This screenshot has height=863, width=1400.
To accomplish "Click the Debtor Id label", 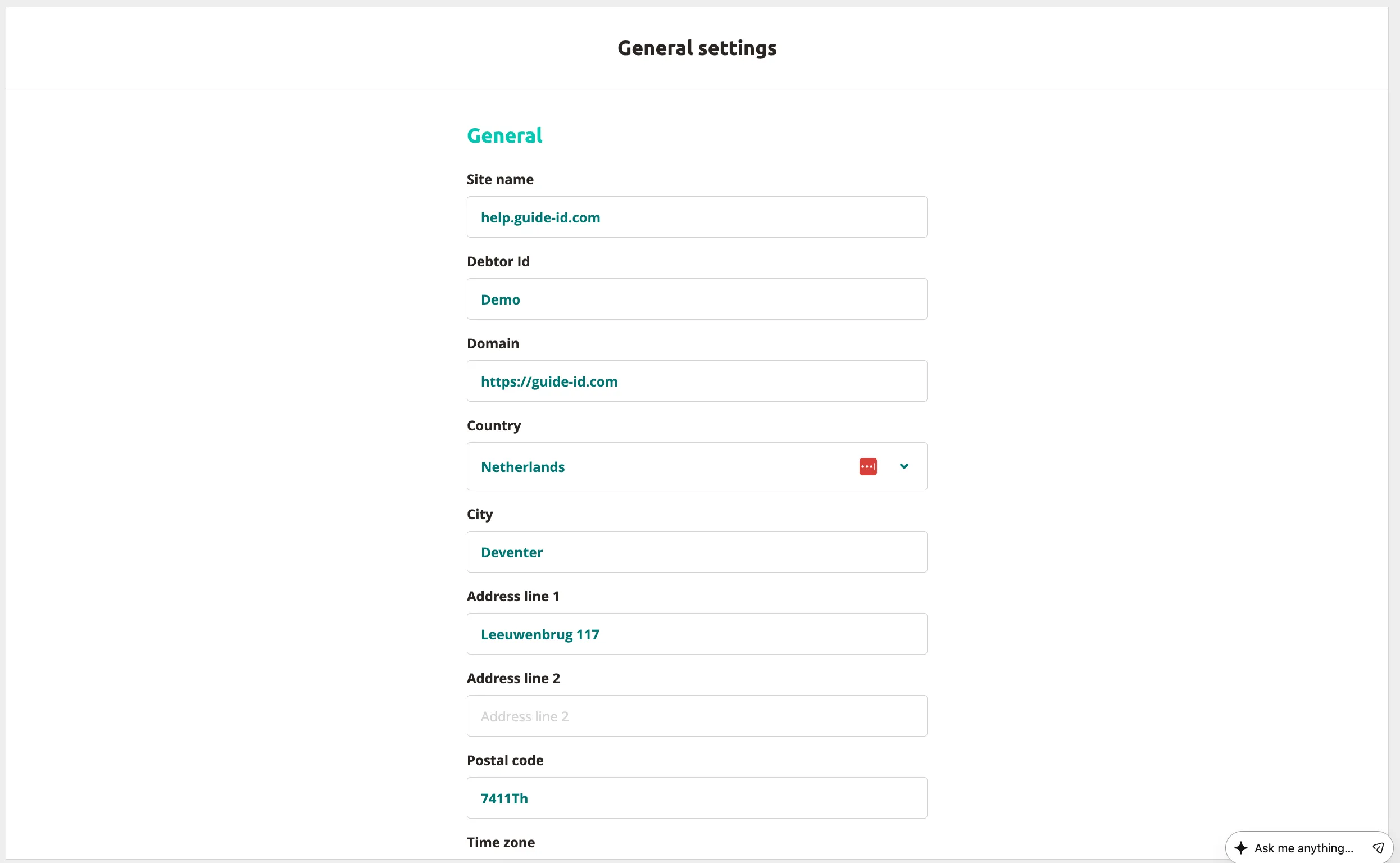I will click(x=498, y=261).
